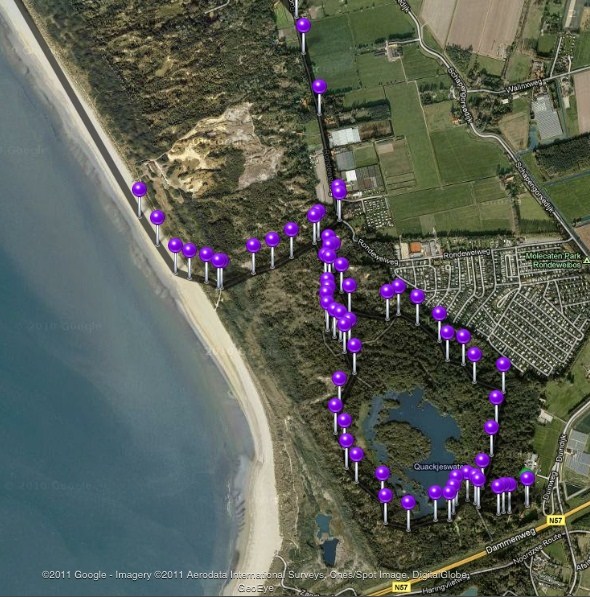Click the green camping triangle icon near Molecaten Park

click(x=587, y=260)
